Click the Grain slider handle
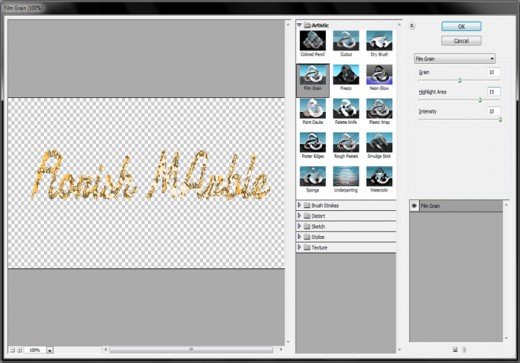520x363 pixels. click(x=459, y=80)
